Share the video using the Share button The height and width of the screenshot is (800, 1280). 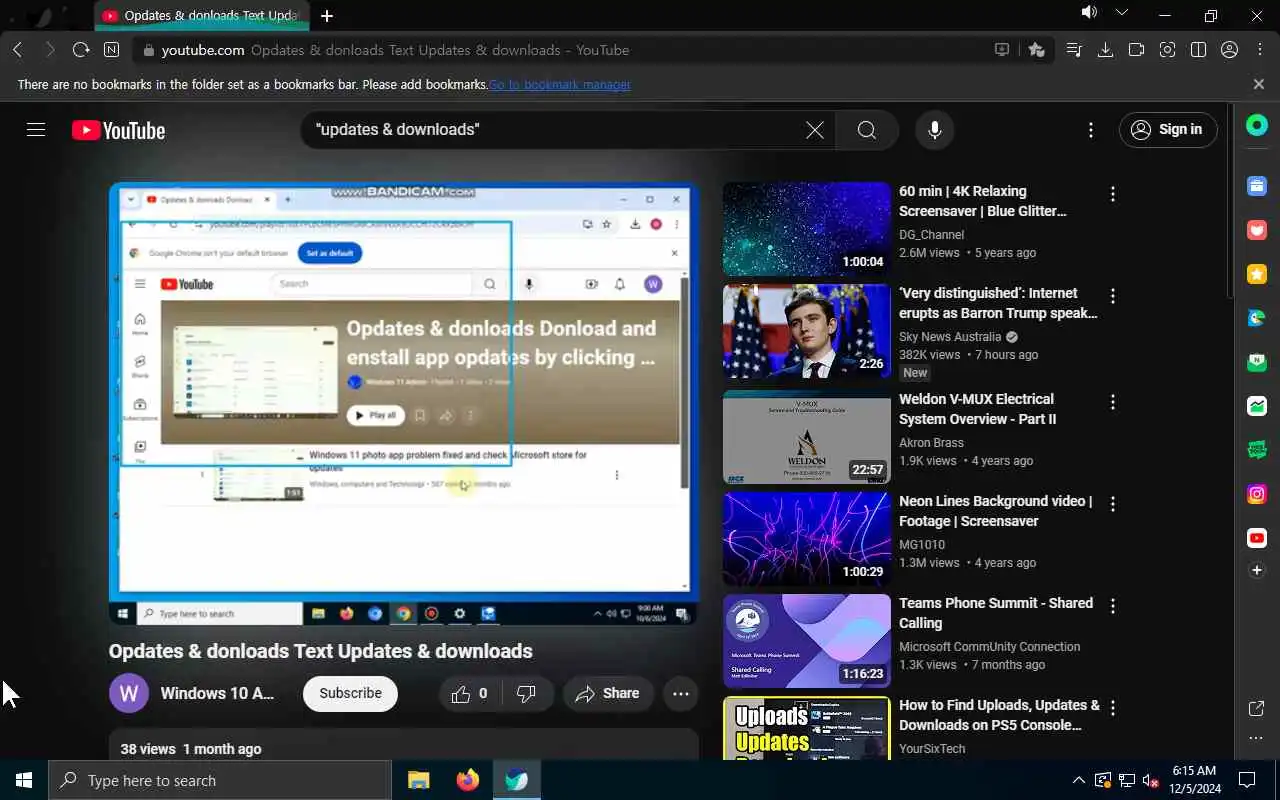click(608, 693)
